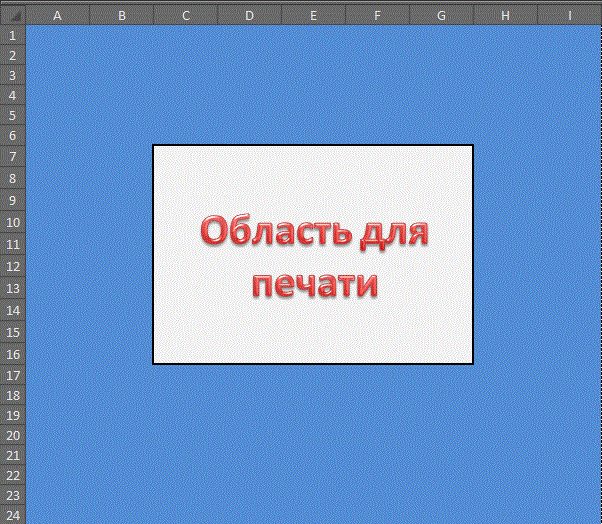Select row 24 header
602x524 pixels.
click(12, 515)
